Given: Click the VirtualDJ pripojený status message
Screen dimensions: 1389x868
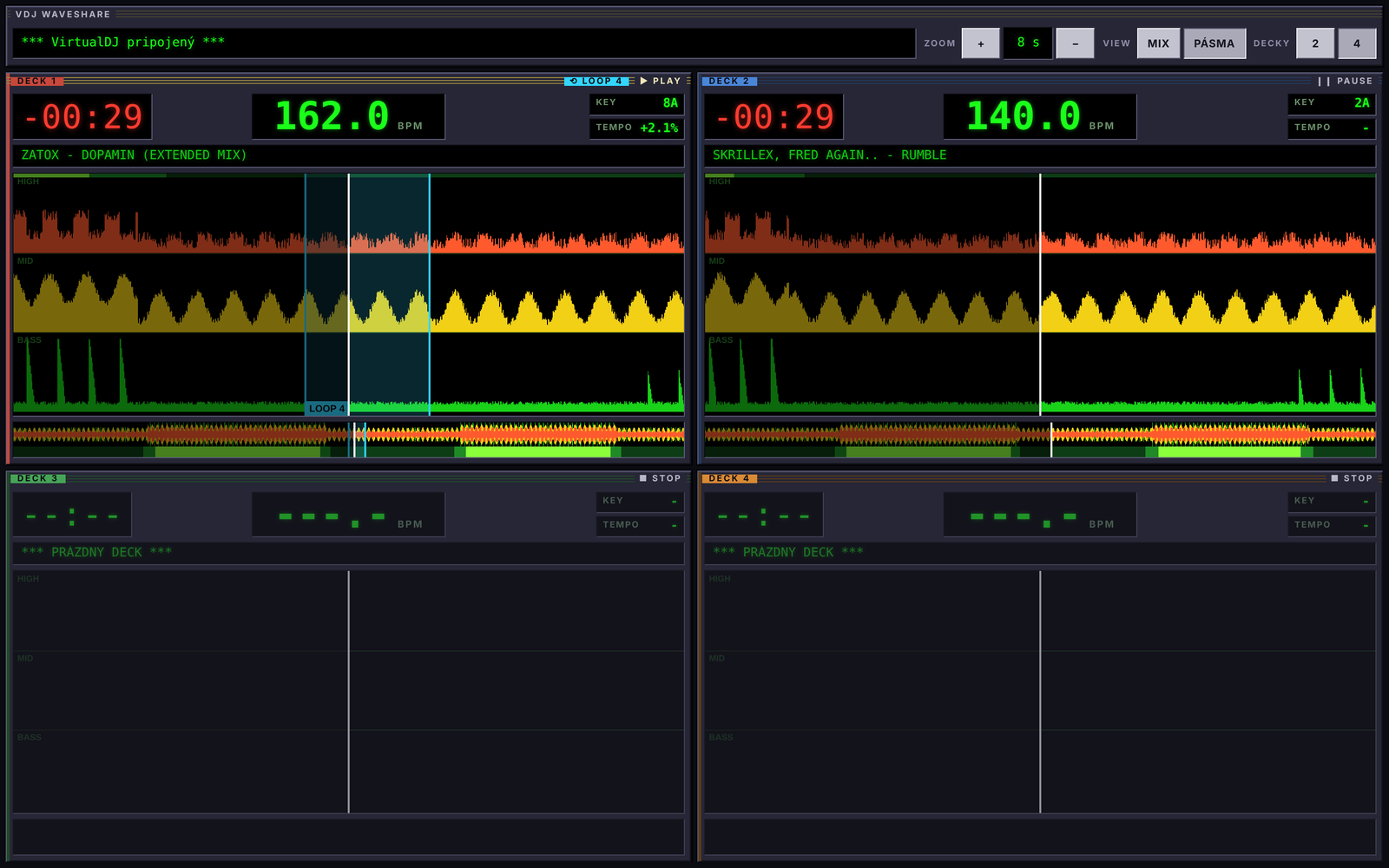Looking at the screenshot, I should [123, 42].
